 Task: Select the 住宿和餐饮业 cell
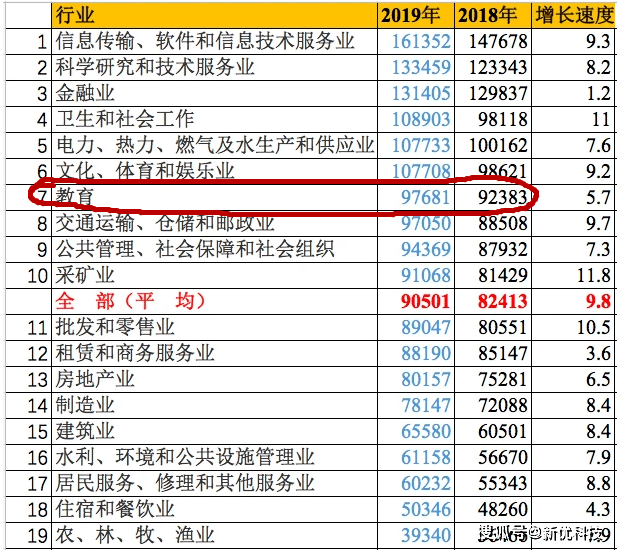pos(214,509)
